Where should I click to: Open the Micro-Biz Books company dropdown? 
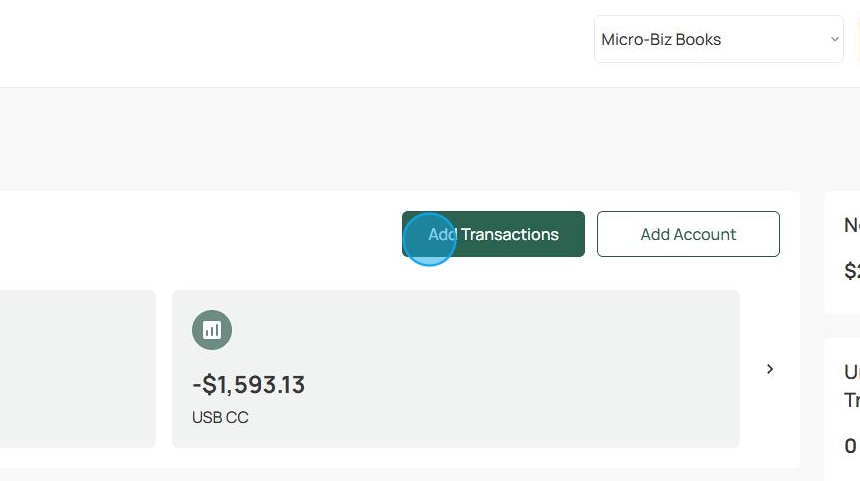718,39
